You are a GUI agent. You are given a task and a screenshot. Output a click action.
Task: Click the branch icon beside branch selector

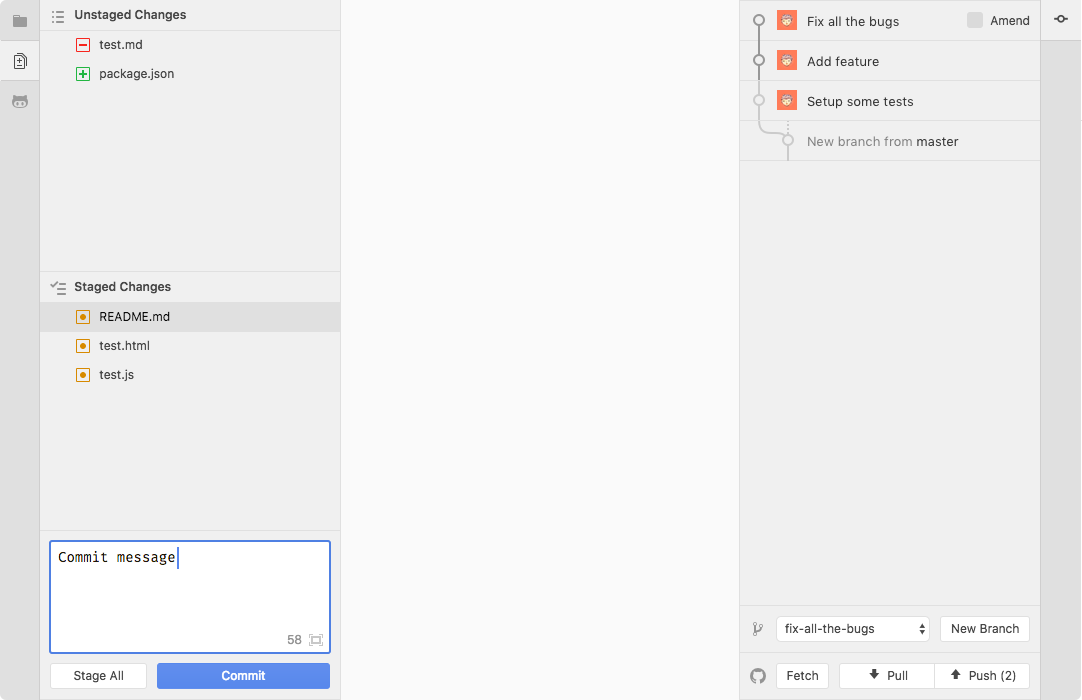pyautogui.click(x=758, y=629)
